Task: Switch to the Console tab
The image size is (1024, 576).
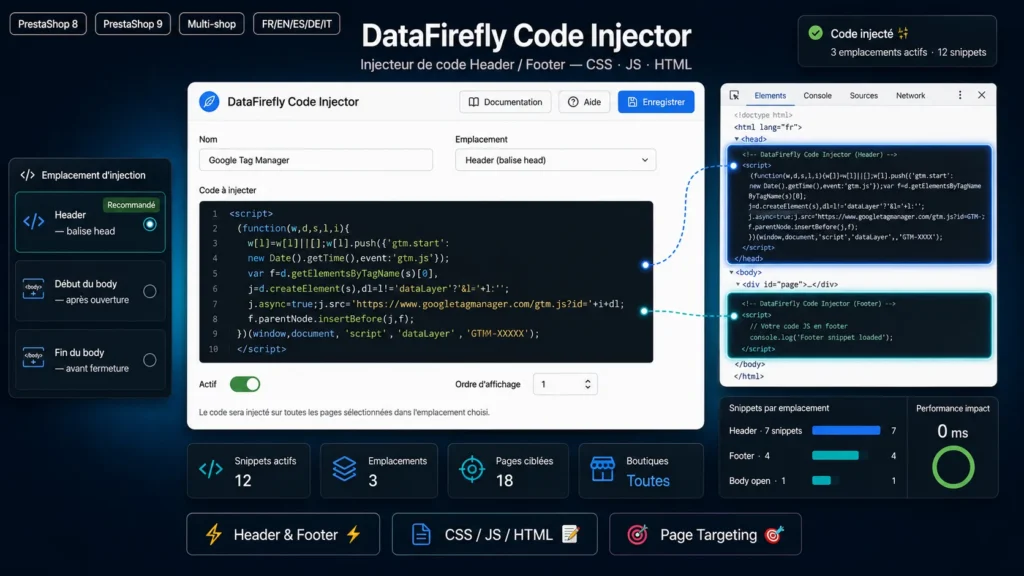Action: click(x=818, y=95)
